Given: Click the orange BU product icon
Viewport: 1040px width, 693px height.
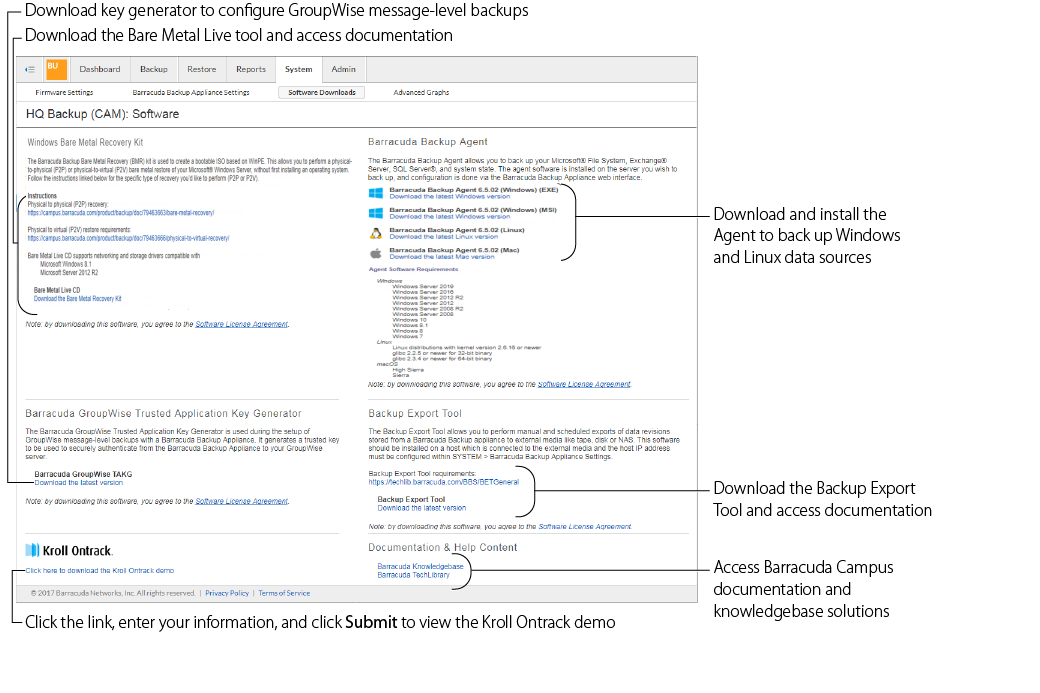Looking at the screenshot, I should pyautogui.click(x=56, y=69).
